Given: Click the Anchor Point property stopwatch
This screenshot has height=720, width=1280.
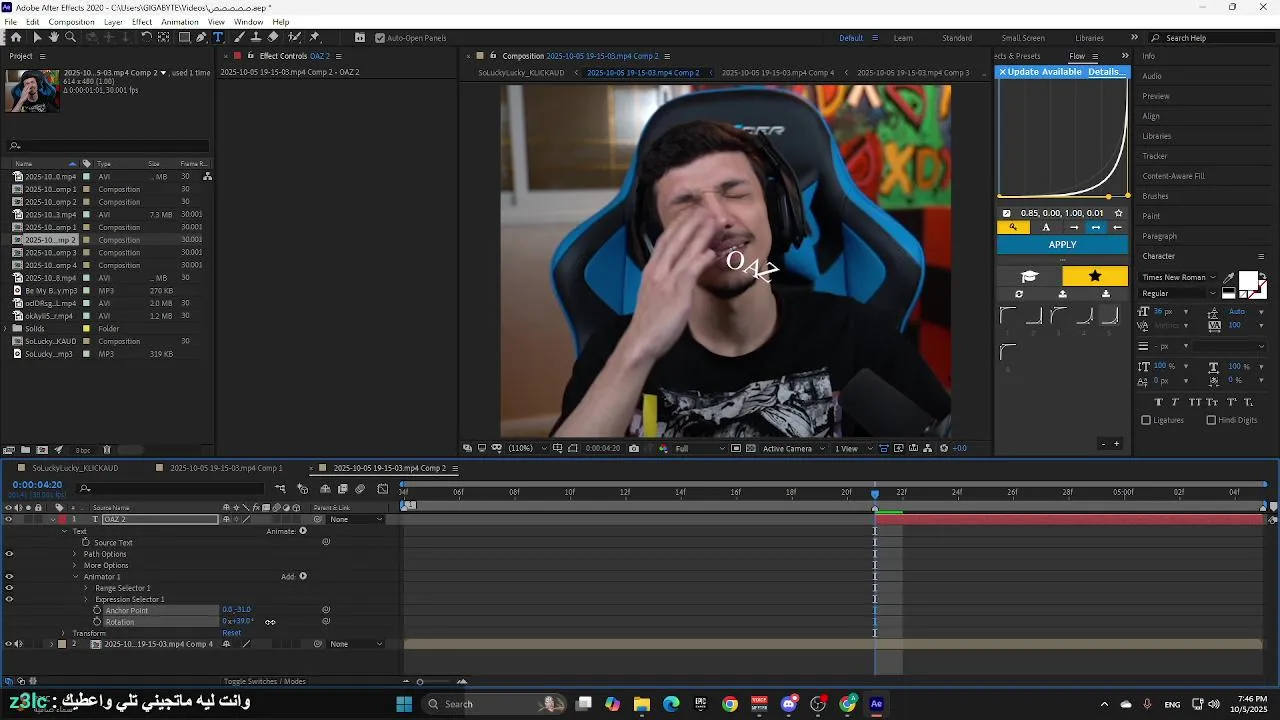Looking at the screenshot, I should pos(97,610).
